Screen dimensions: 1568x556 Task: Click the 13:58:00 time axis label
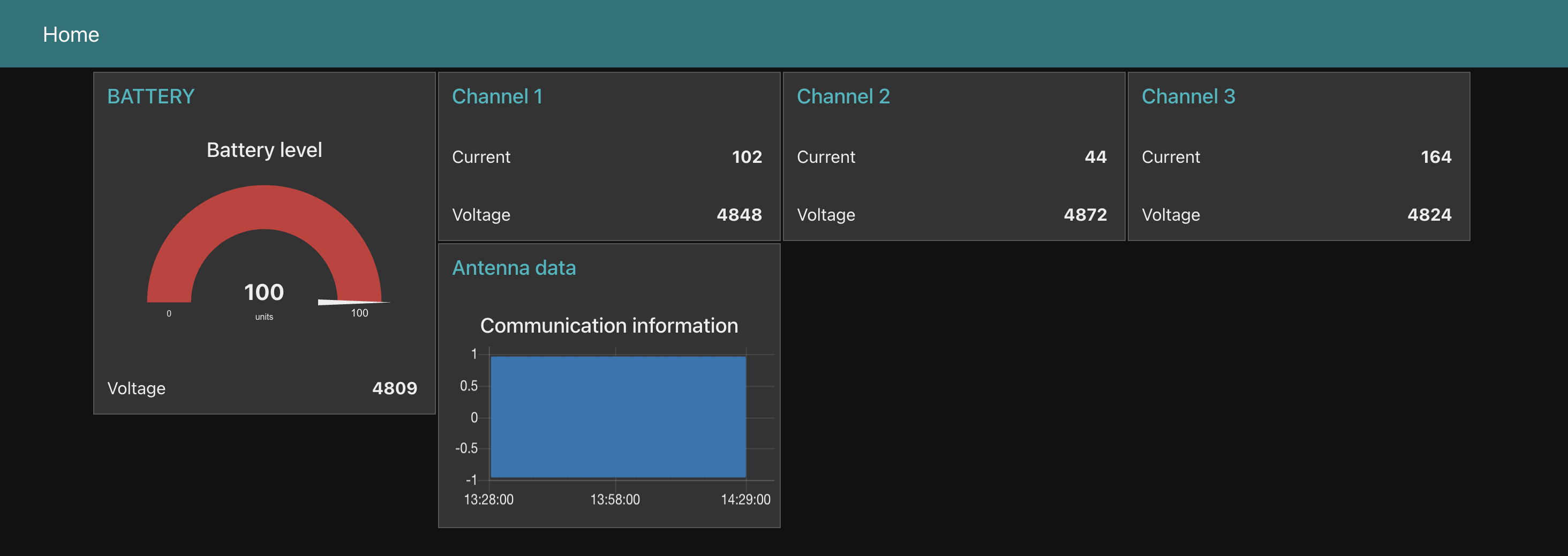[x=615, y=499]
